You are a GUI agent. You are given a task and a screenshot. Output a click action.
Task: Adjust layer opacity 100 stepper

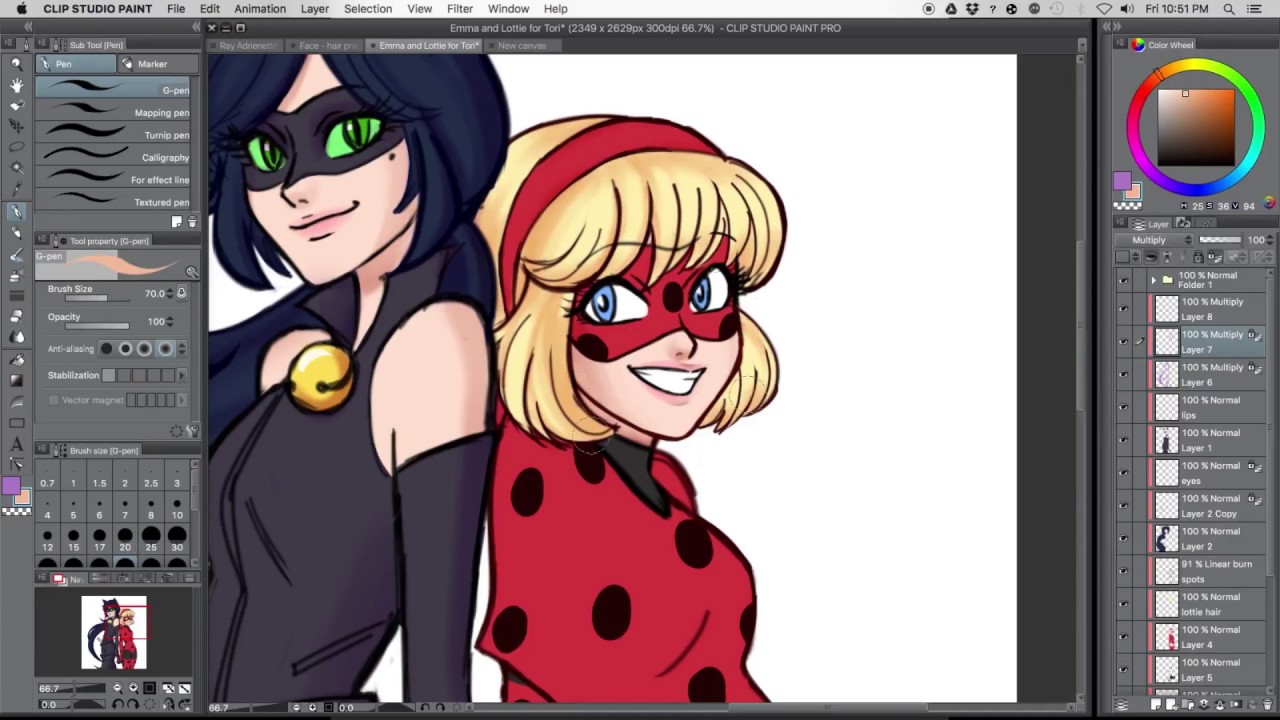tap(1270, 240)
